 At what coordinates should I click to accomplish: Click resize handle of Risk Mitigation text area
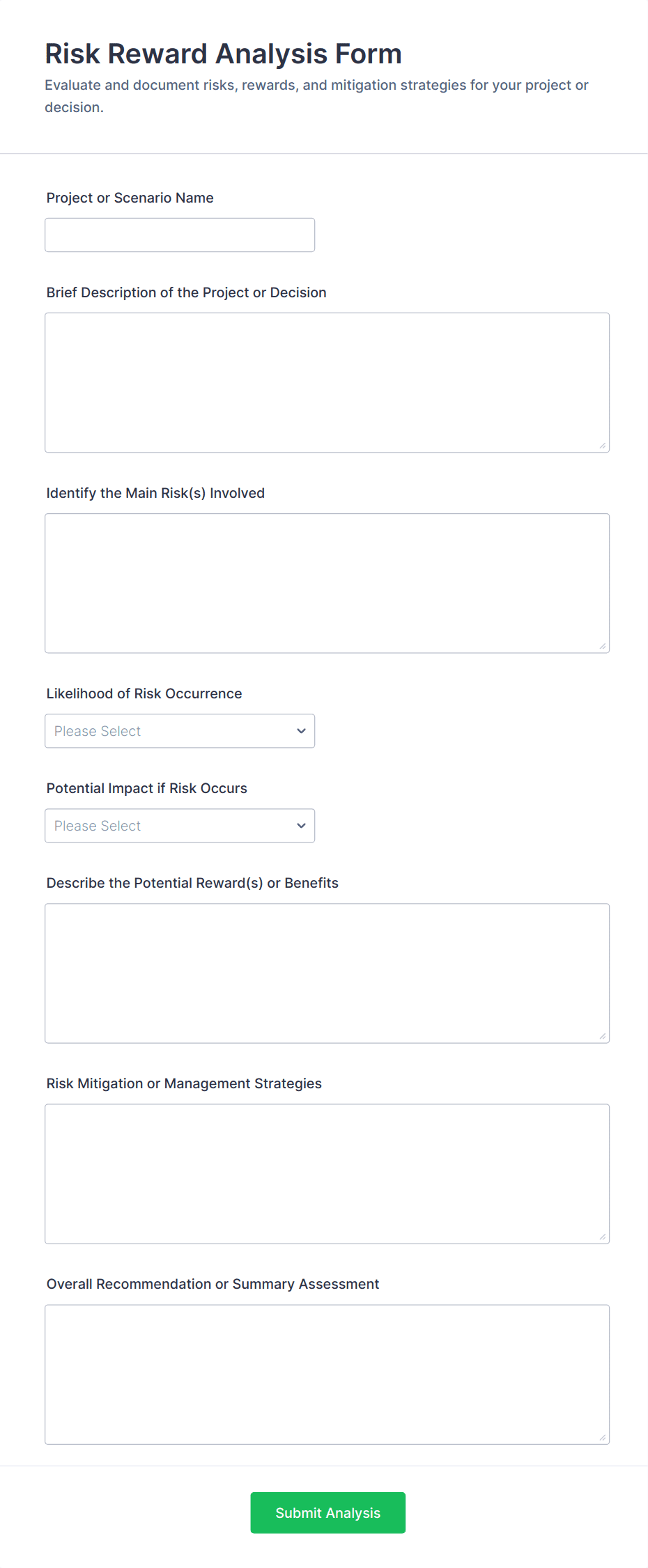(603, 1237)
